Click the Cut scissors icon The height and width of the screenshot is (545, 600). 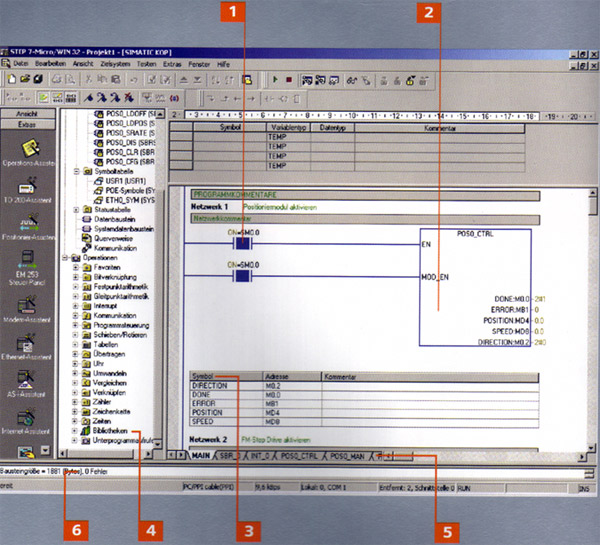pos(88,80)
